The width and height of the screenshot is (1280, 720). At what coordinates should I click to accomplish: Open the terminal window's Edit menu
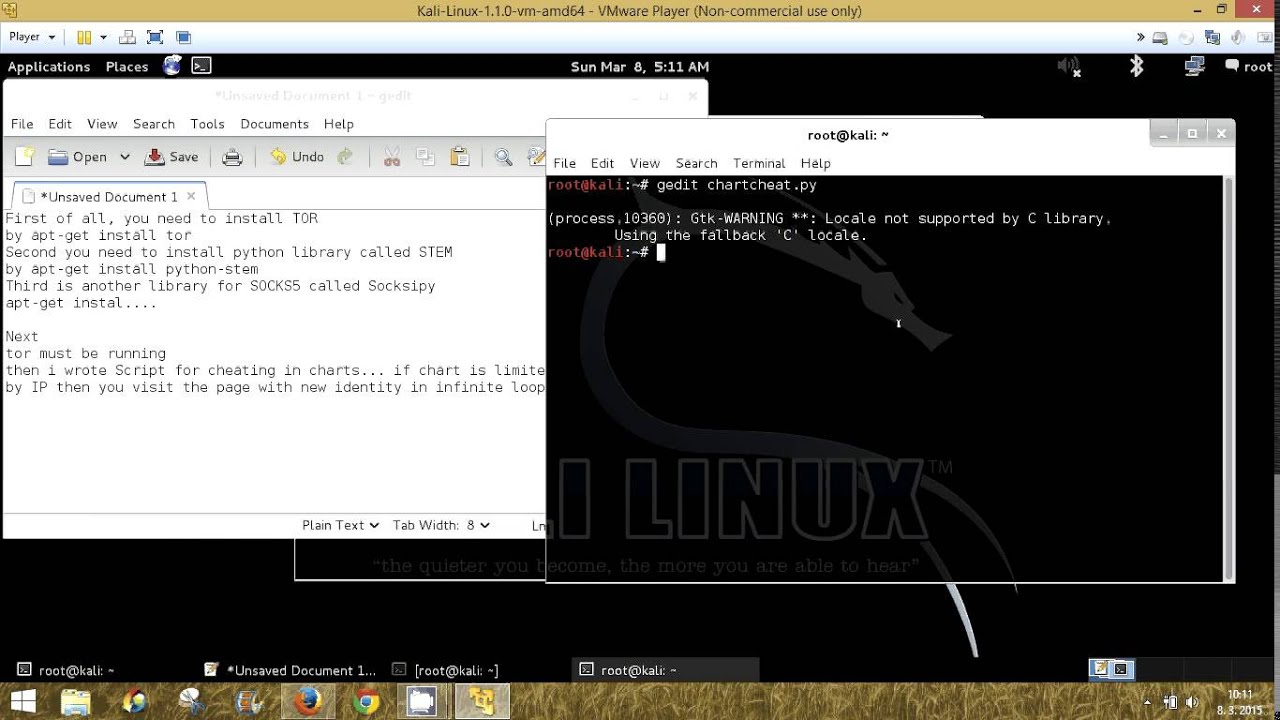[602, 163]
